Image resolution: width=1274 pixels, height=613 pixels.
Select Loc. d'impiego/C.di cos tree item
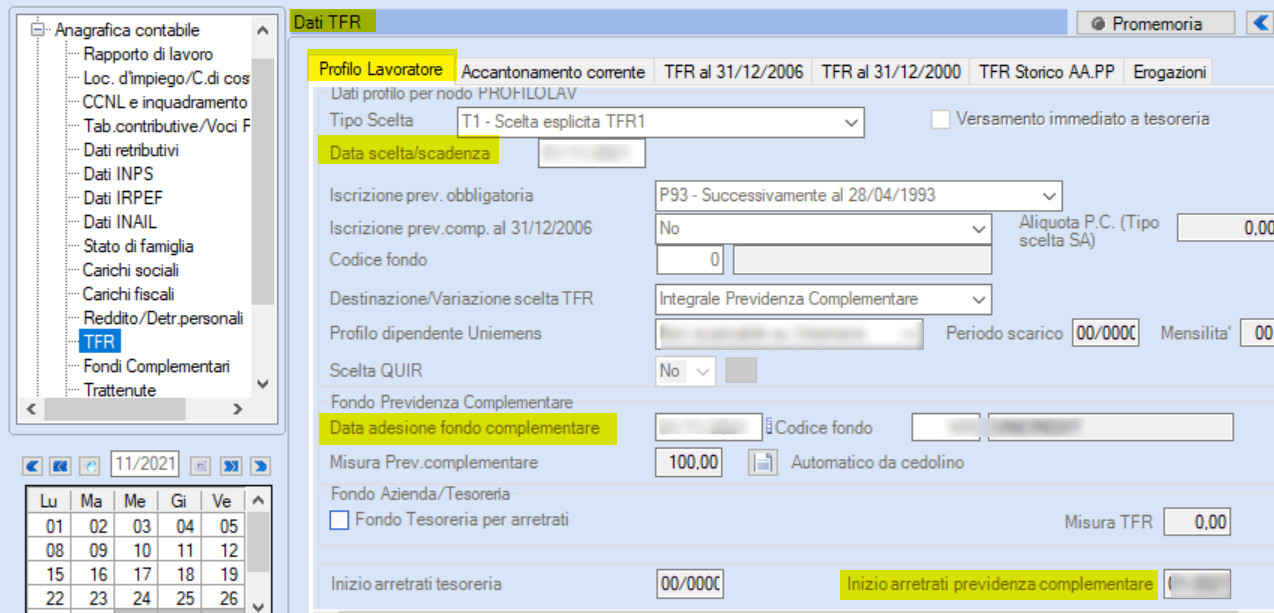click(166, 78)
